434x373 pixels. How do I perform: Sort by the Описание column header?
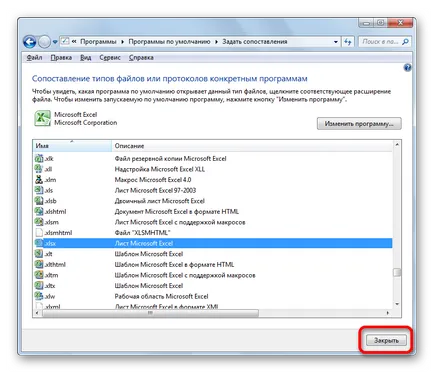tap(252, 146)
